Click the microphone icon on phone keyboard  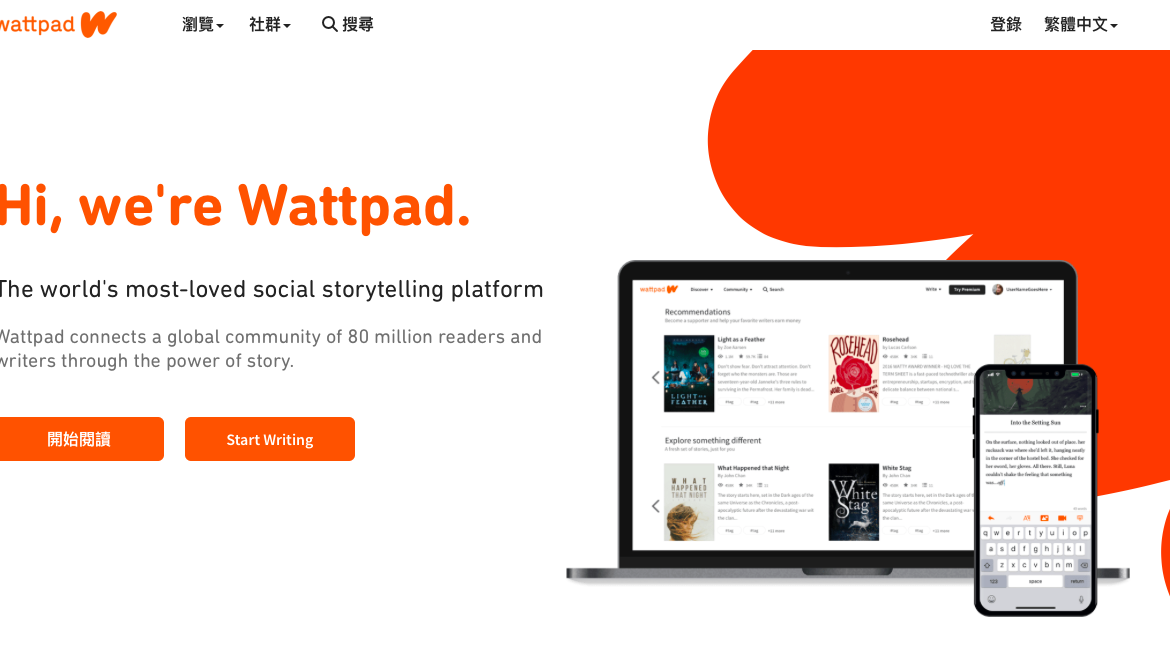click(1081, 599)
